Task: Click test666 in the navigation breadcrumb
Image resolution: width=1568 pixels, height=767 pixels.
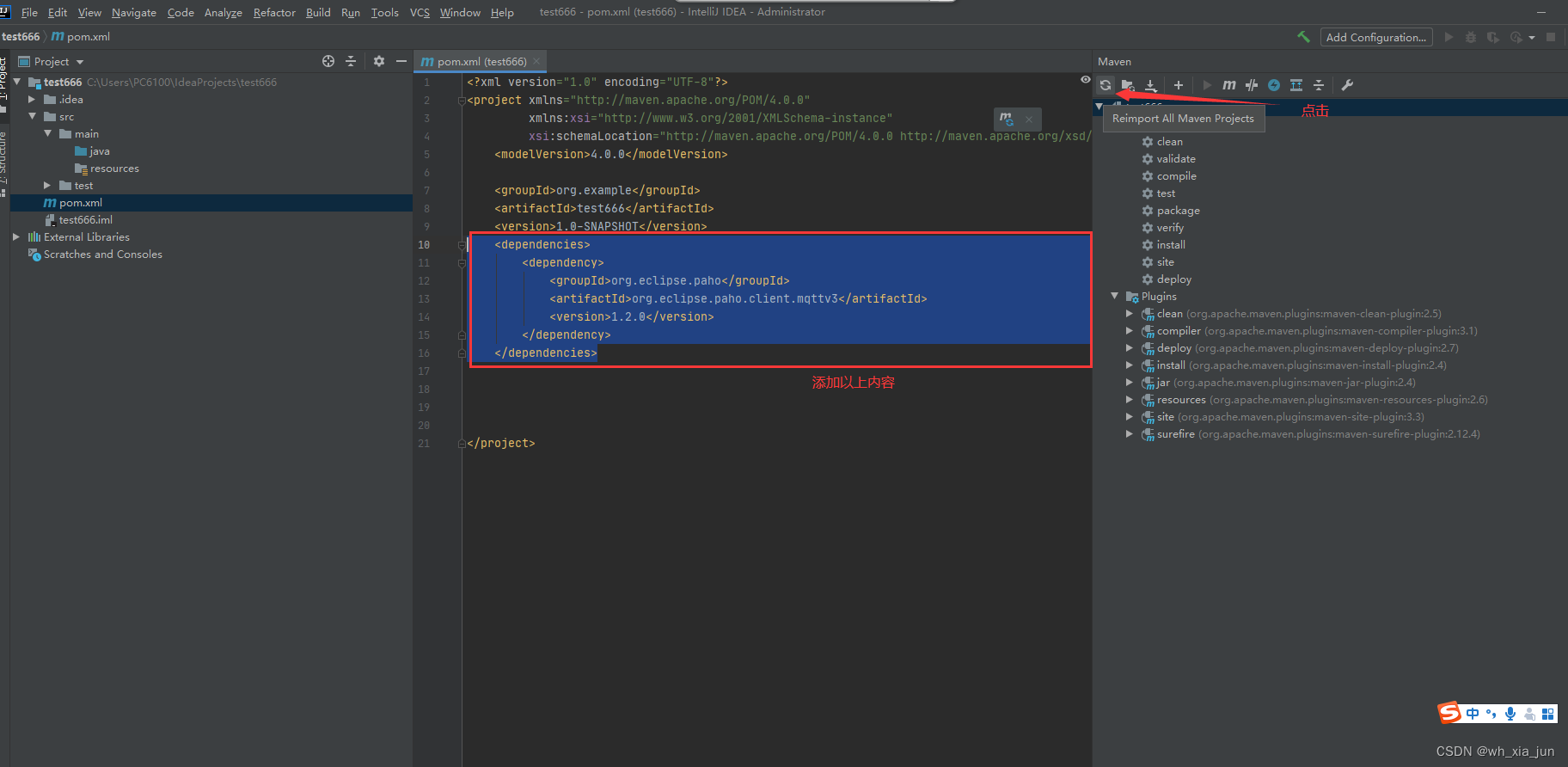Action: (21, 37)
